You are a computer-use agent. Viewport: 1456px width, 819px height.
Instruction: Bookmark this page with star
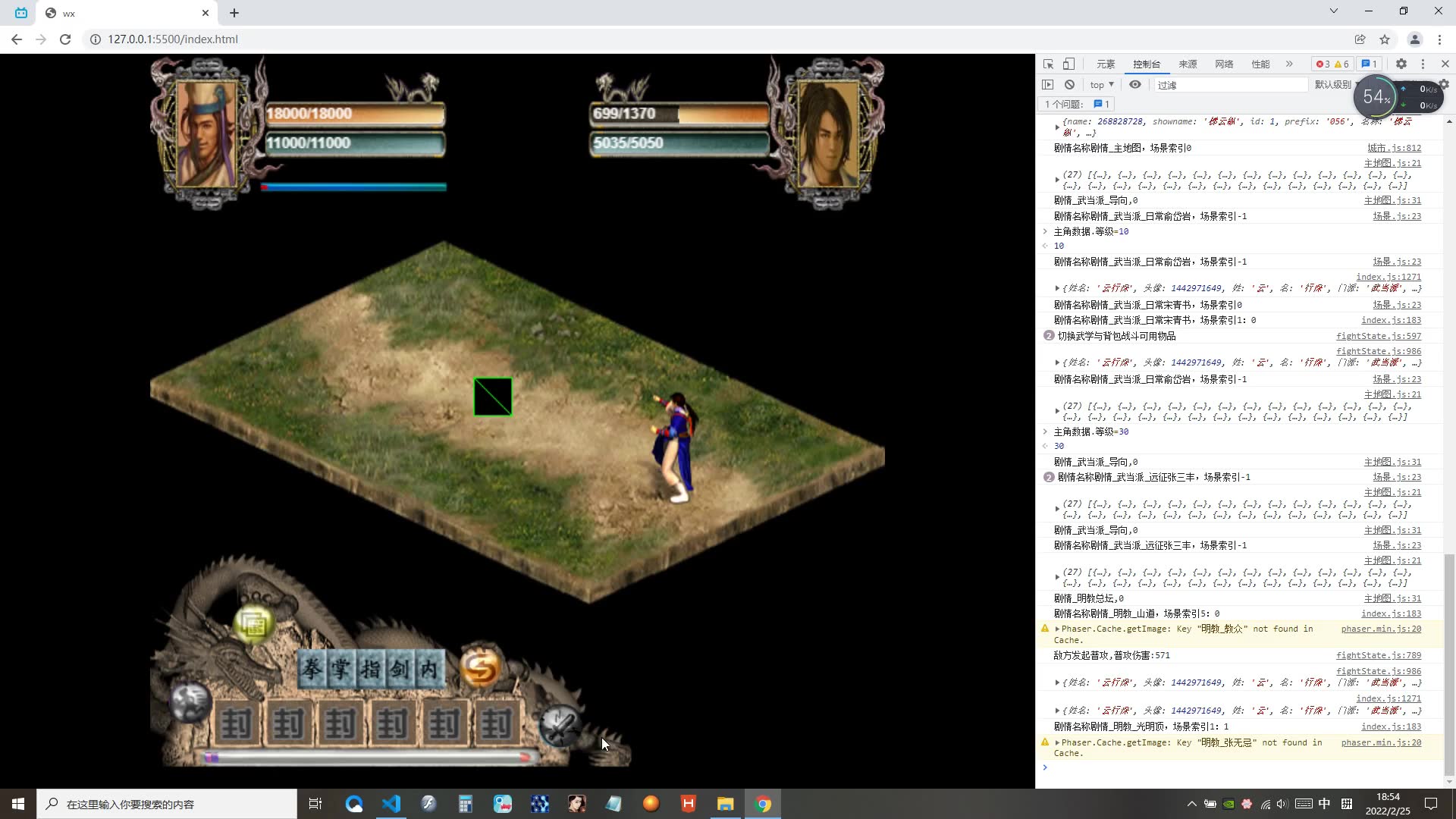tap(1385, 39)
